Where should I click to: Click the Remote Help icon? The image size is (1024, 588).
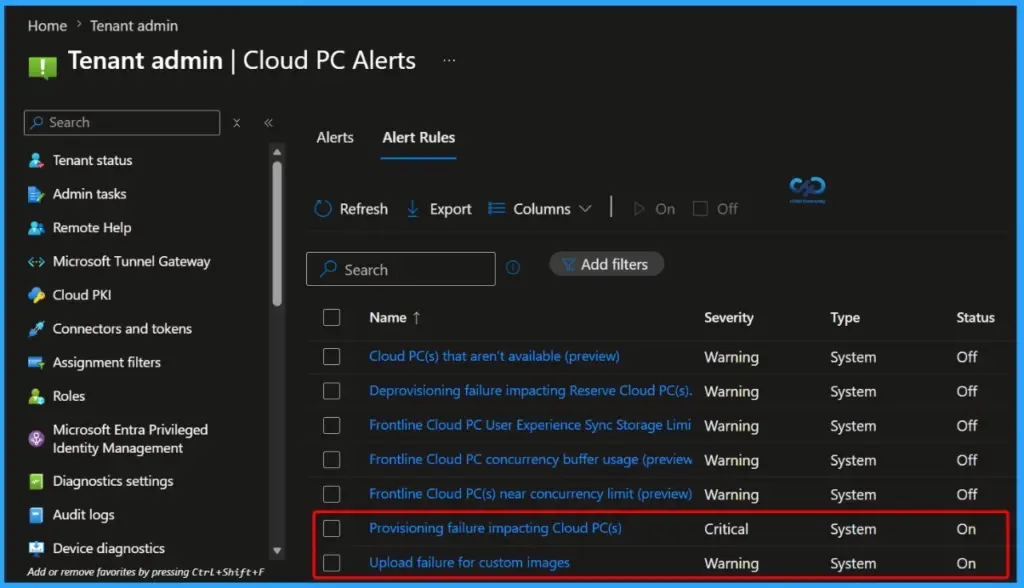pos(36,228)
